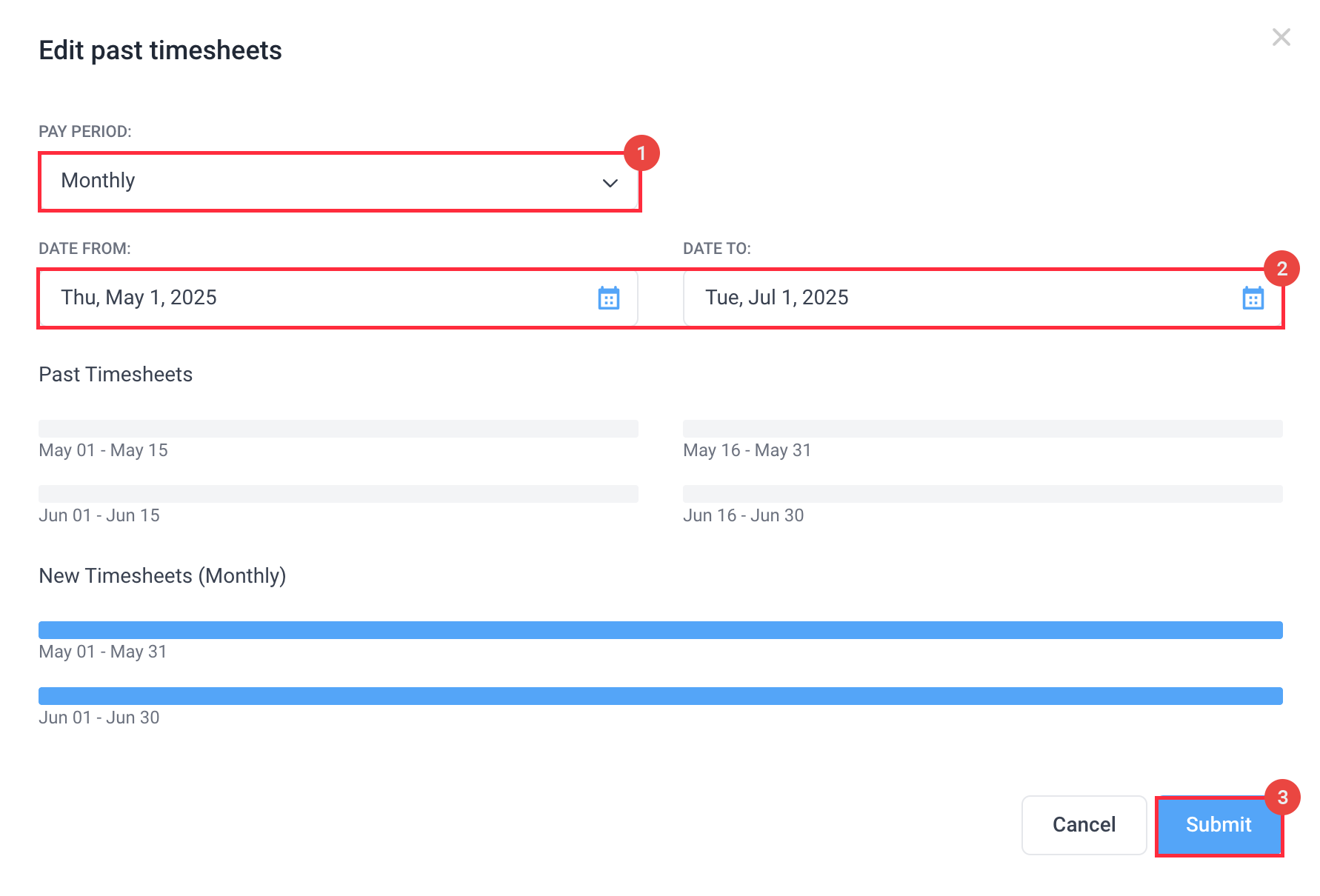This screenshot has width=1320, height=896.
Task: Open the Date To calendar picker icon
Action: click(1253, 298)
